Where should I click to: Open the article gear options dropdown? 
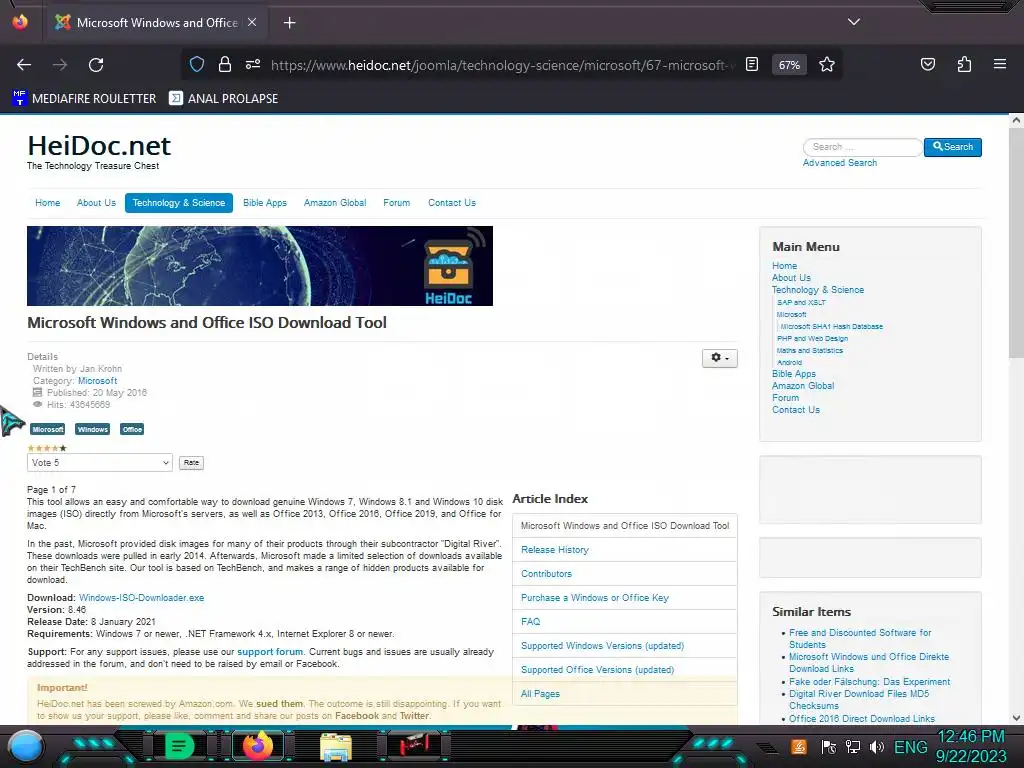coord(720,358)
